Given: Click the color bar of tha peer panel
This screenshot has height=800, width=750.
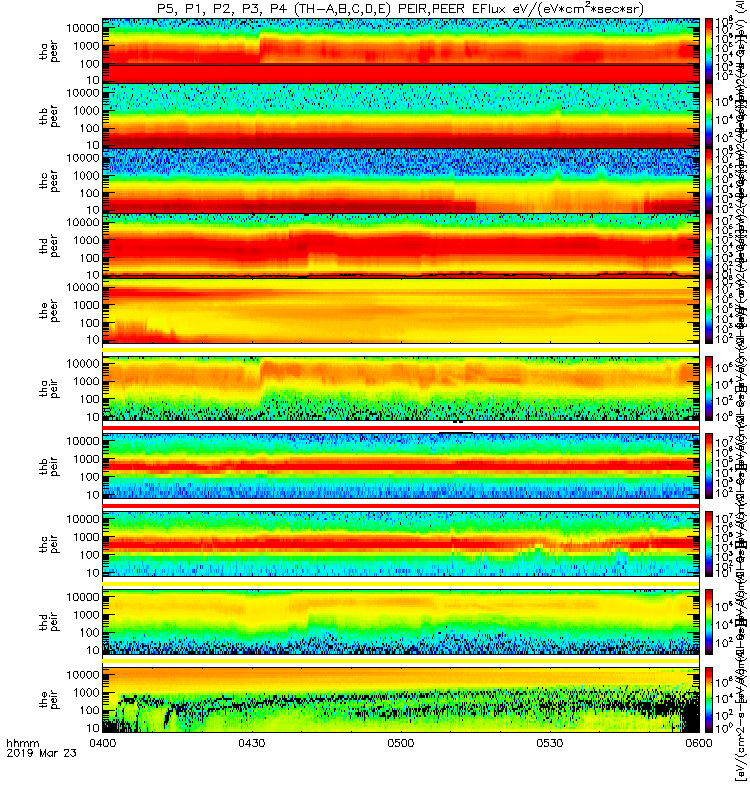Looking at the screenshot, I should 709,50.
